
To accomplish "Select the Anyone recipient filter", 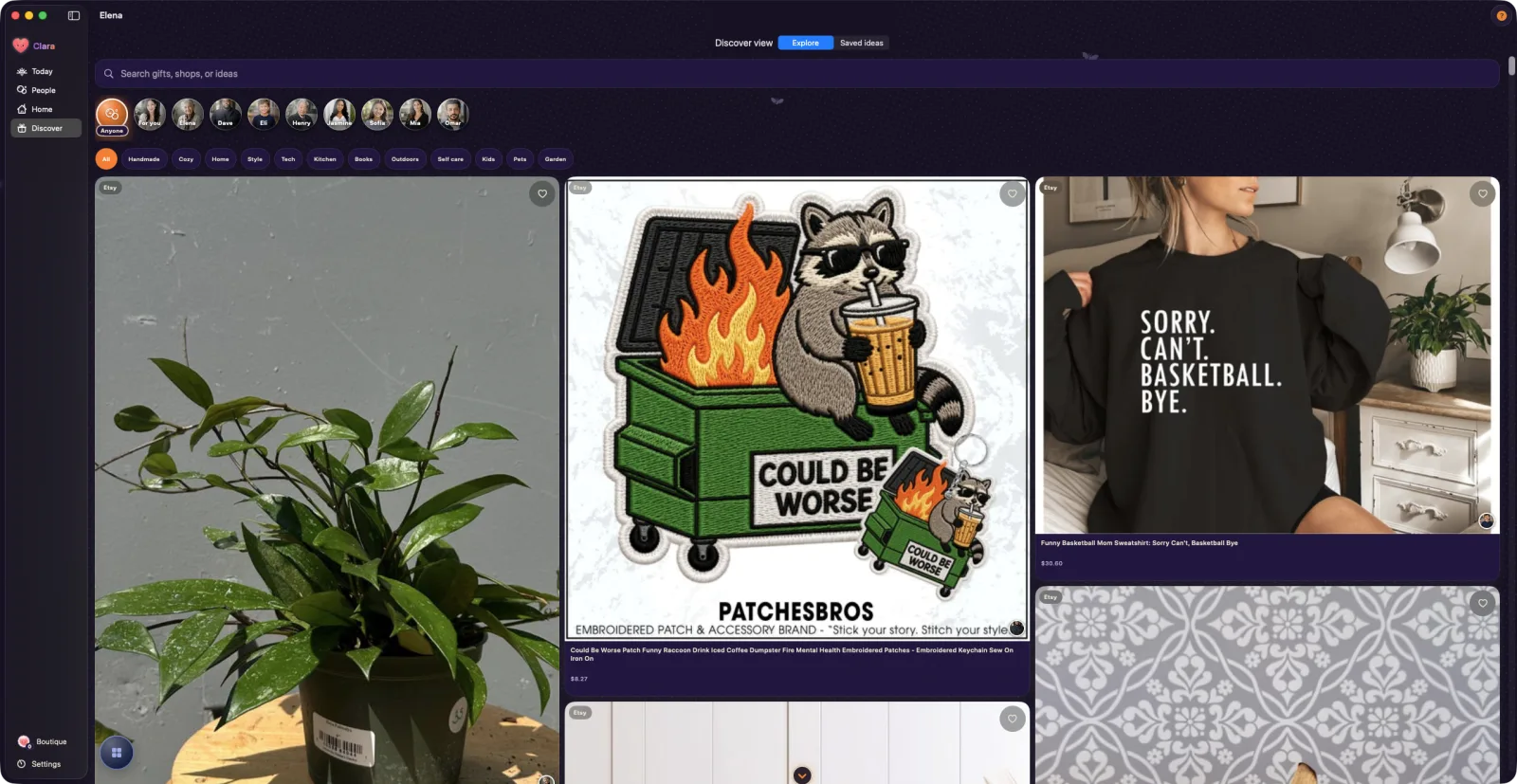I will (112, 117).
